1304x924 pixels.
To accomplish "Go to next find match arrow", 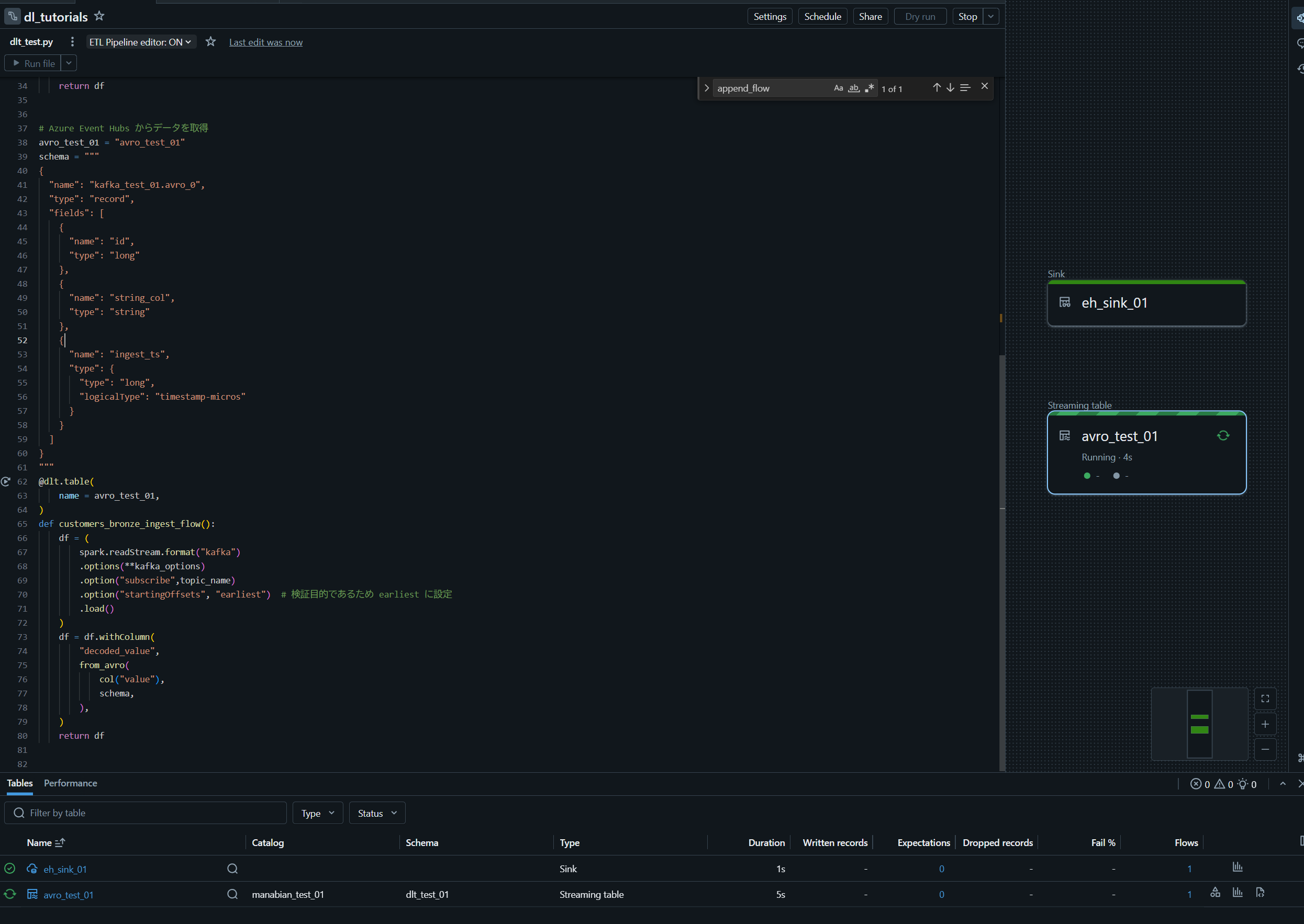I will (x=950, y=87).
